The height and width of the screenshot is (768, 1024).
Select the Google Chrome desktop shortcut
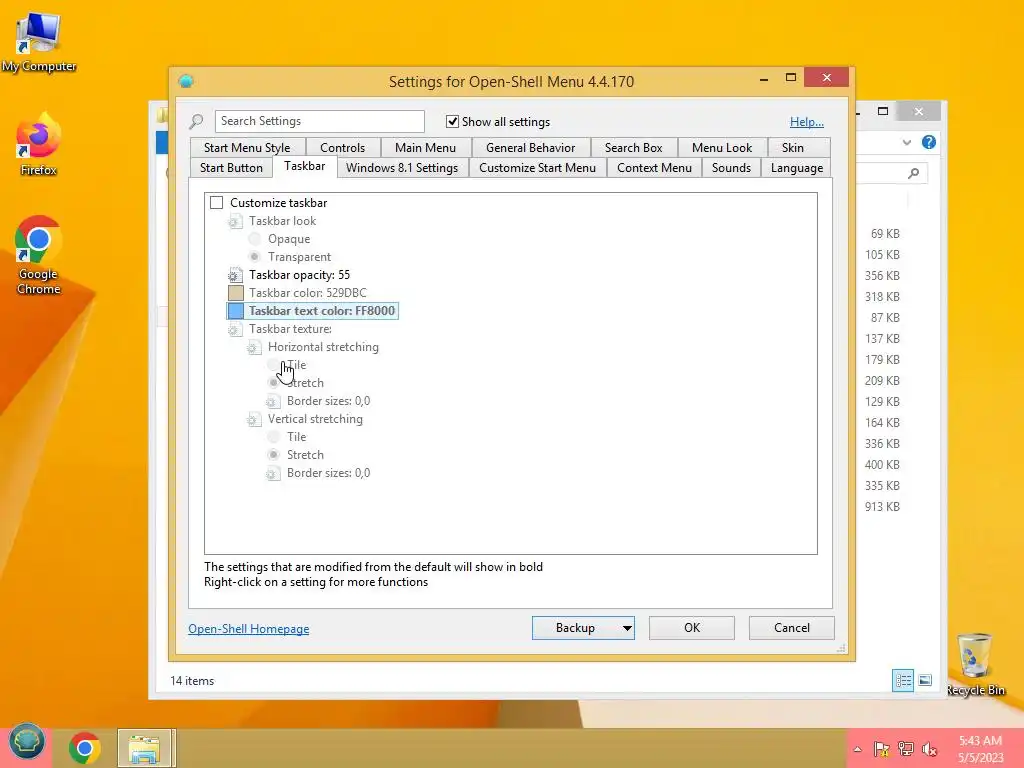click(x=39, y=255)
